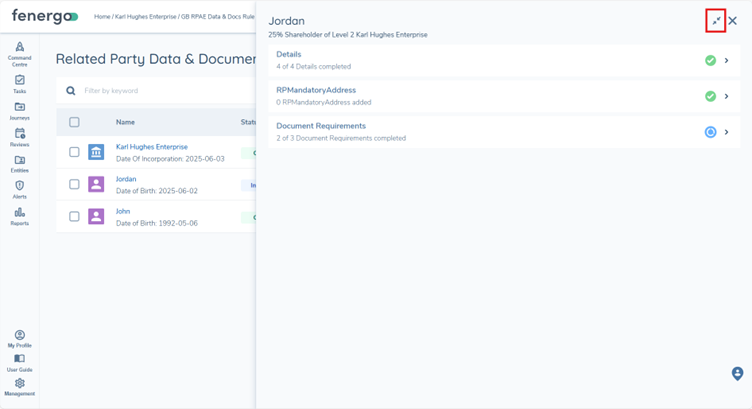
Task: Tick the checkbox for Jordan
Action: (74, 184)
